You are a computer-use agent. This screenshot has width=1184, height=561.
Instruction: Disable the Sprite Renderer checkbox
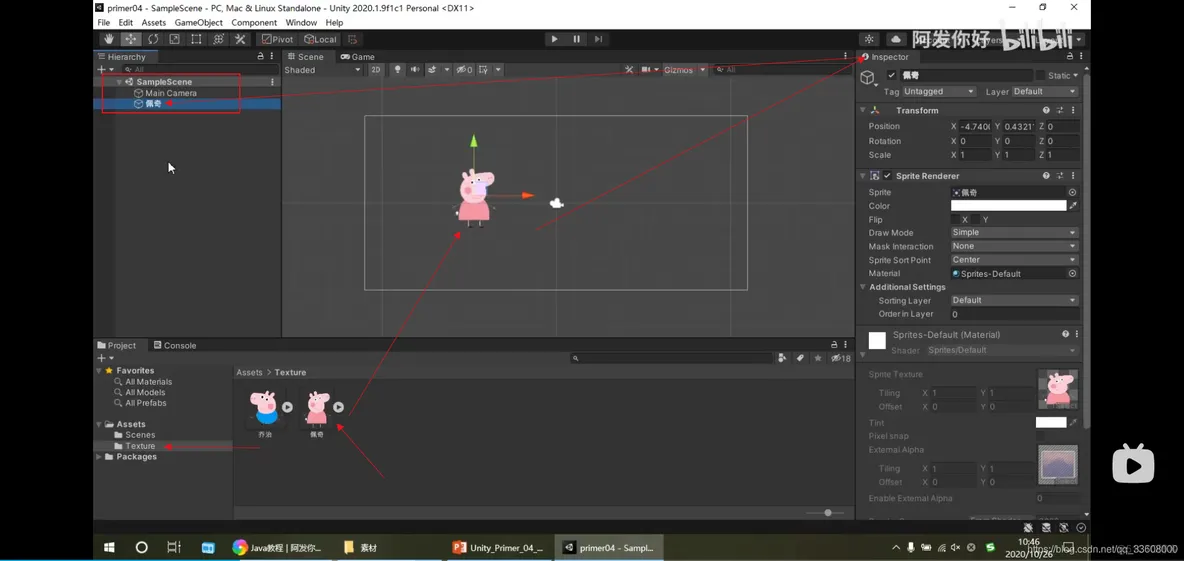click(x=888, y=176)
